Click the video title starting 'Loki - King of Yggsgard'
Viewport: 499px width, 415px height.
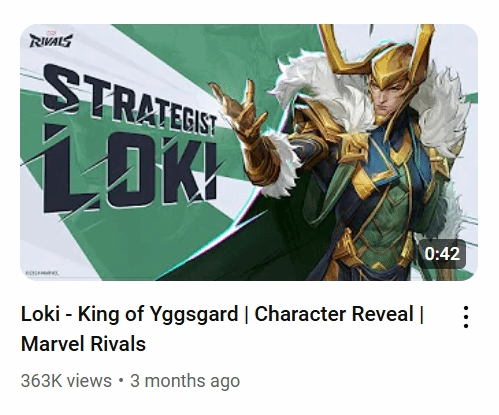click(222, 329)
